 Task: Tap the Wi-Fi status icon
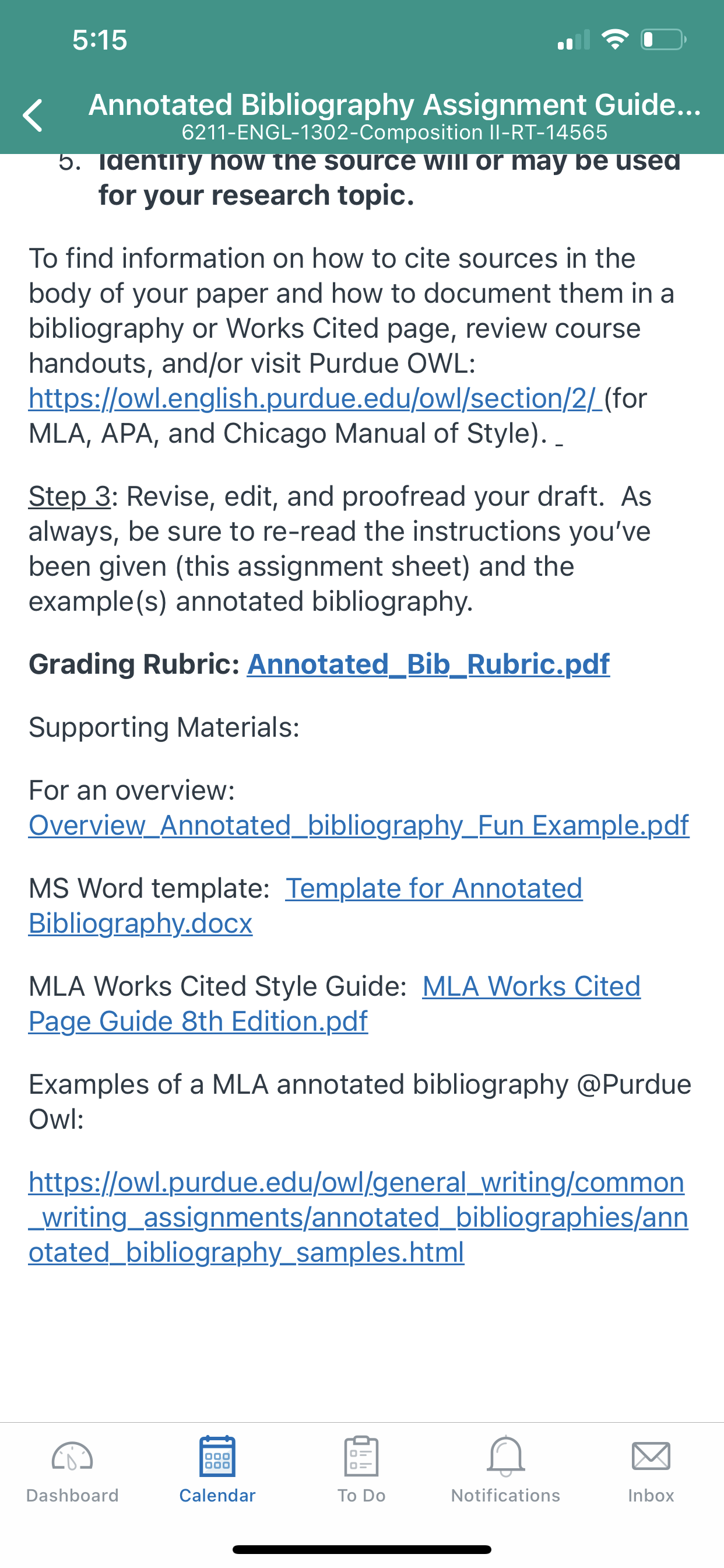point(615,40)
